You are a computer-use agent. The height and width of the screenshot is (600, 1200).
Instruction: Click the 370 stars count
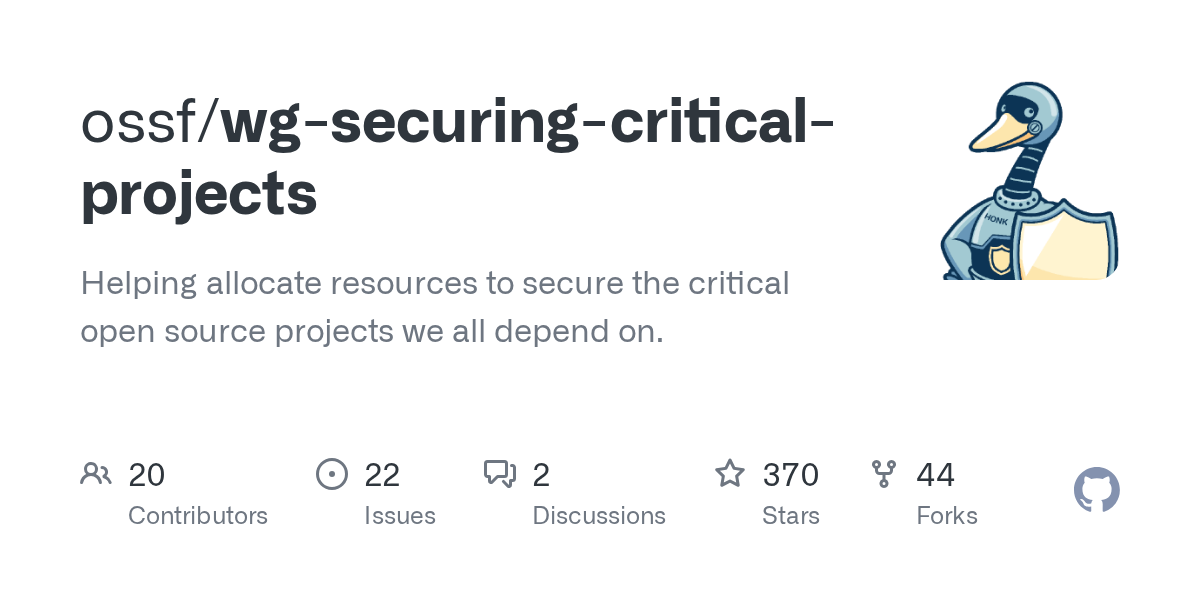[x=791, y=474]
